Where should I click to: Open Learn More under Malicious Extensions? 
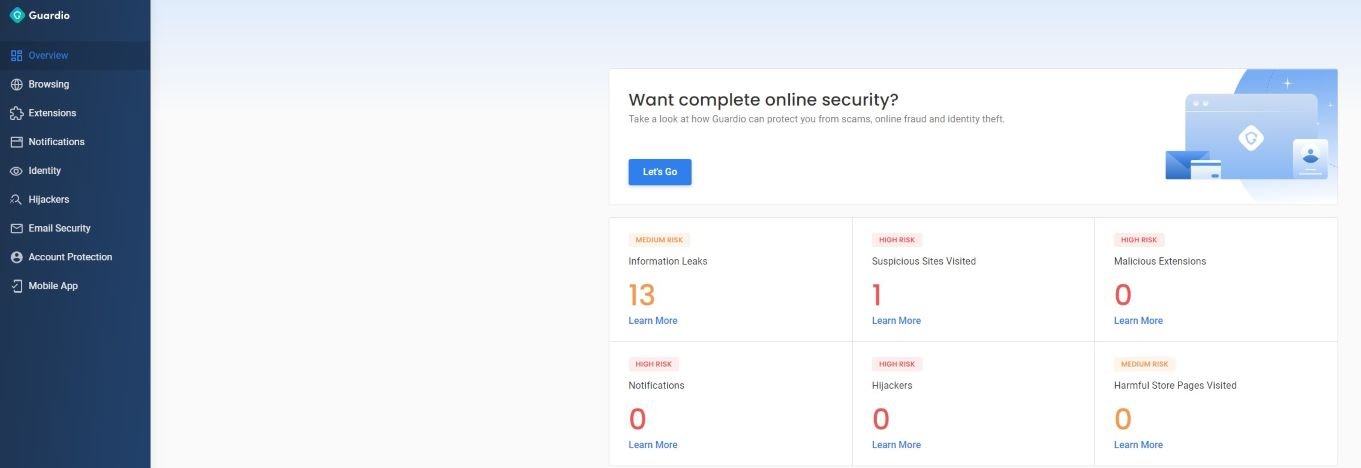point(1138,321)
